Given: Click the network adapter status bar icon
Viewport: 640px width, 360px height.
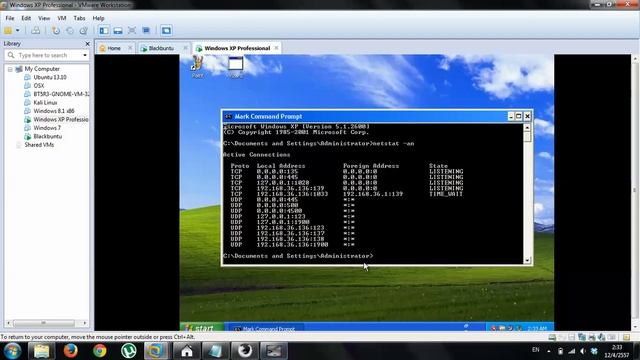Looking at the screenshot, I should click(x=582, y=337).
